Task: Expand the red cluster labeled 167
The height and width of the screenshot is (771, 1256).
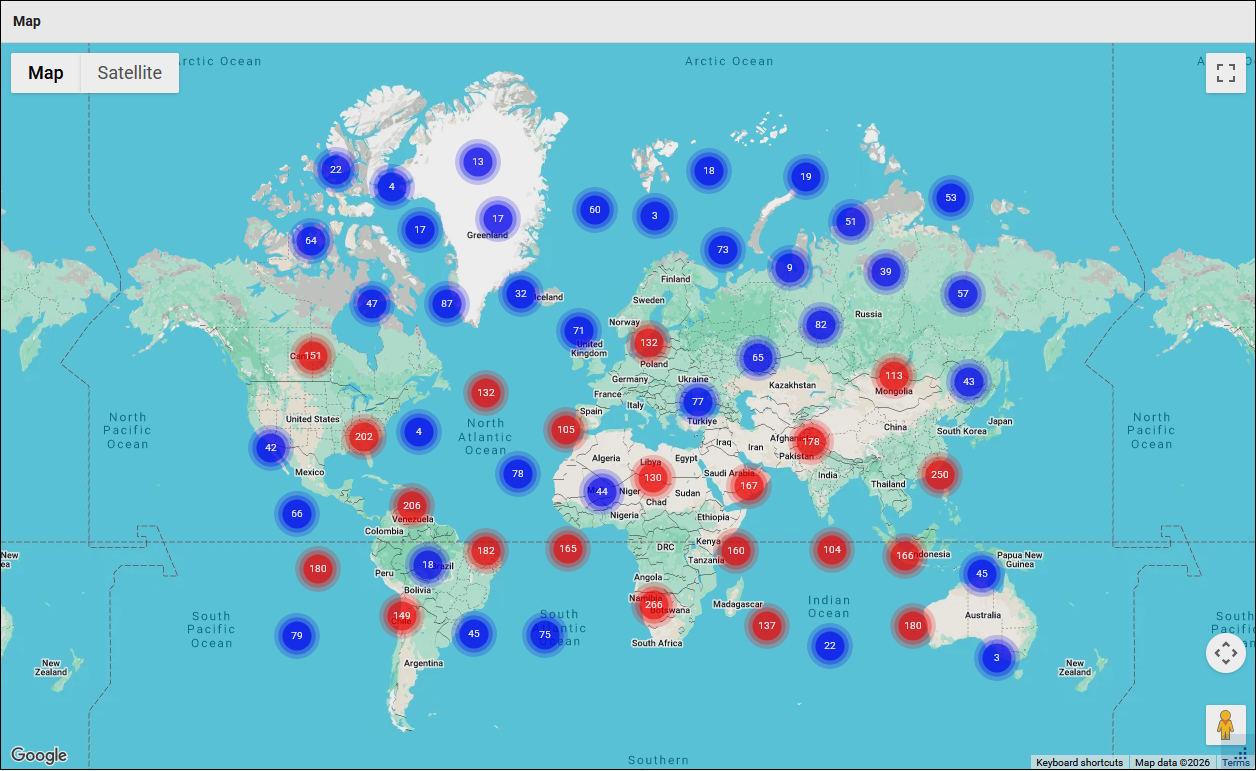Action: pos(749,486)
